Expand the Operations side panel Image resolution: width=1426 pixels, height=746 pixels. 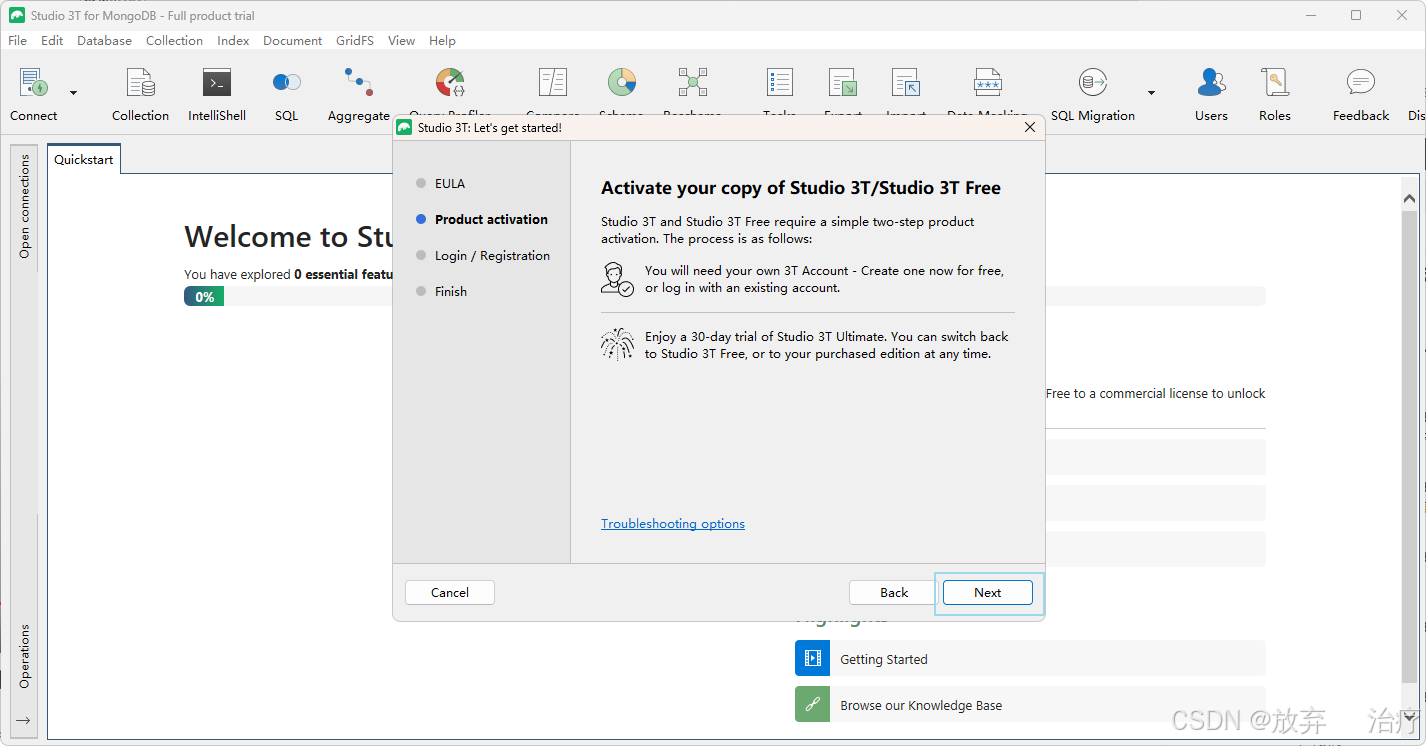click(x=25, y=656)
